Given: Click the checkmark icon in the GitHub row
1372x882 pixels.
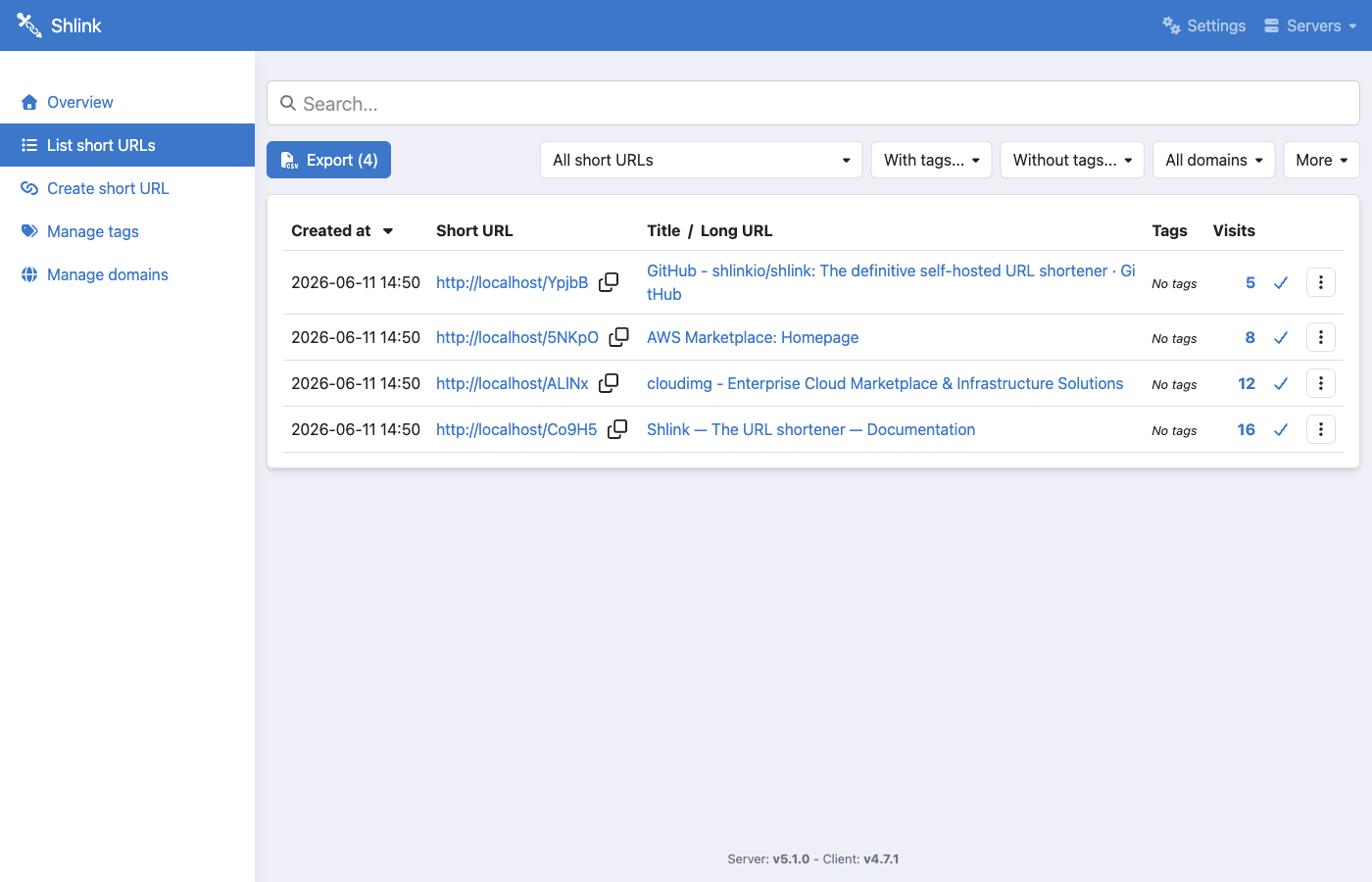Looking at the screenshot, I should pyautogui.click(x=1280, y=283).
